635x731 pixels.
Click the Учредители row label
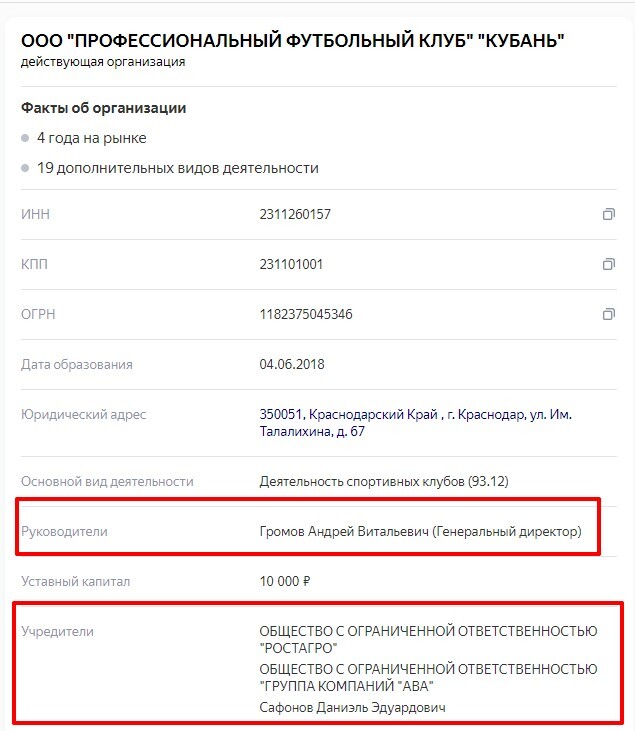57,631
